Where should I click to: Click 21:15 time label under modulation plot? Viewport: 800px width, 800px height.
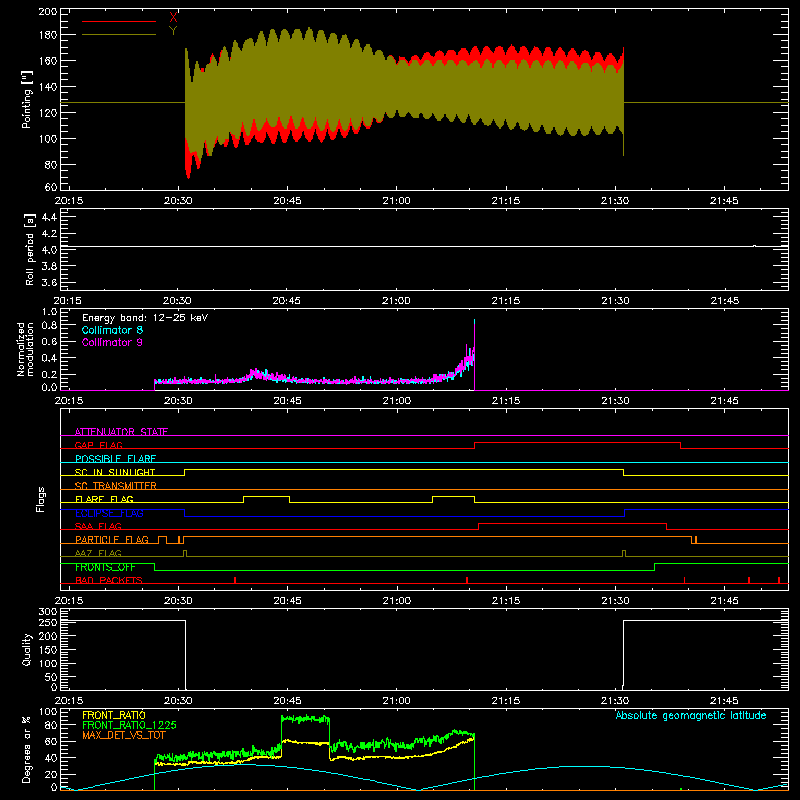(506, 401)
